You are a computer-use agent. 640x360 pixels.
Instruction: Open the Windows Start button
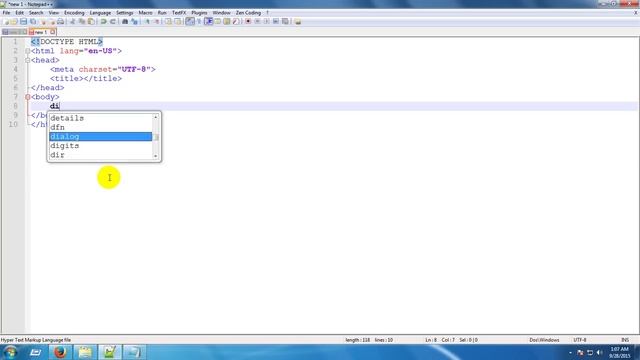(x=10, y=352)
